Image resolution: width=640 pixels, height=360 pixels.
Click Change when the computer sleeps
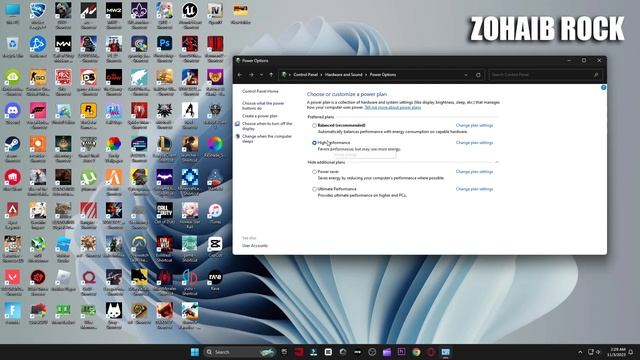pyautogui.click(x=267, y=139)
